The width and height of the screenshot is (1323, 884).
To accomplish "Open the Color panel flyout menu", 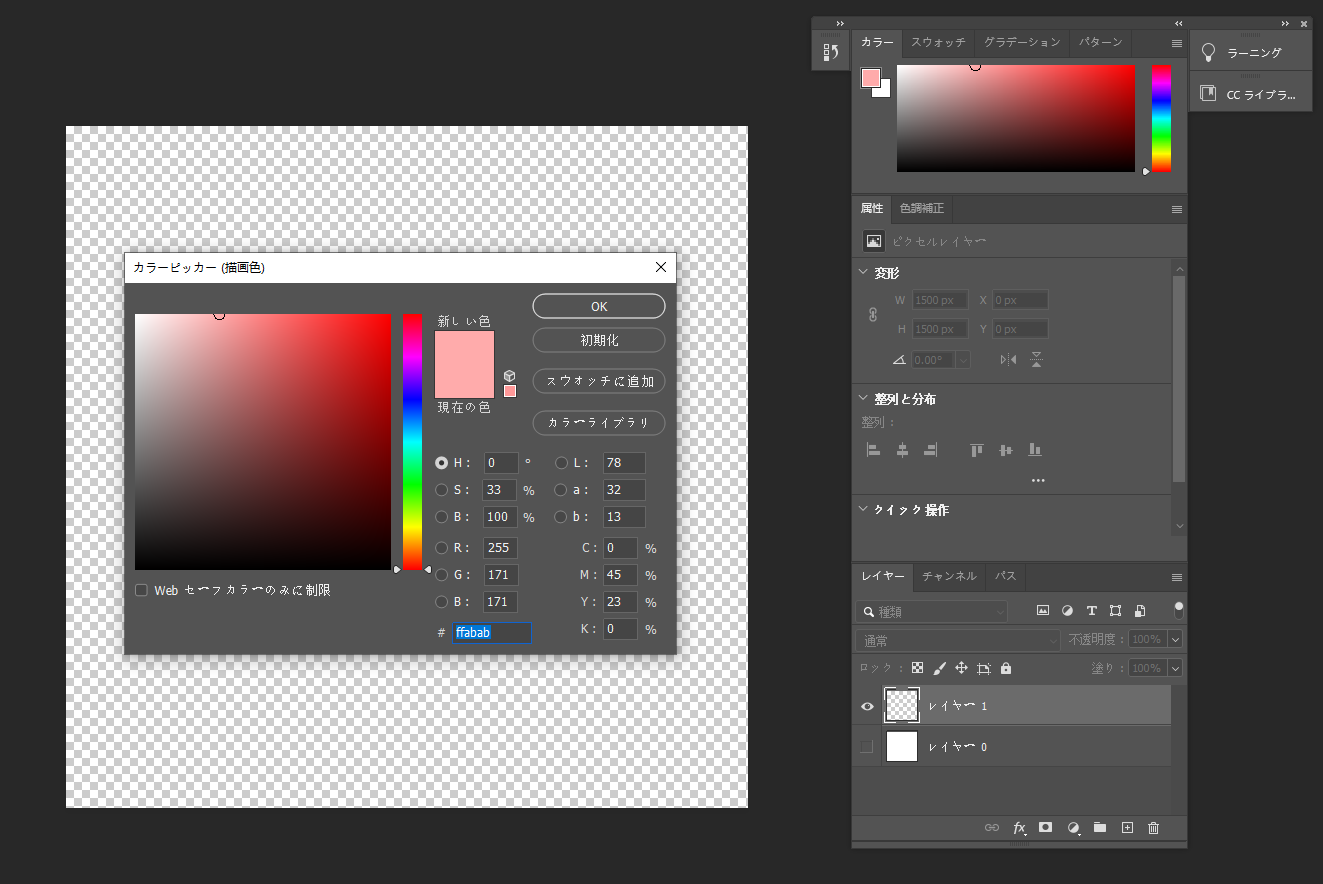I will [1177, 44].
